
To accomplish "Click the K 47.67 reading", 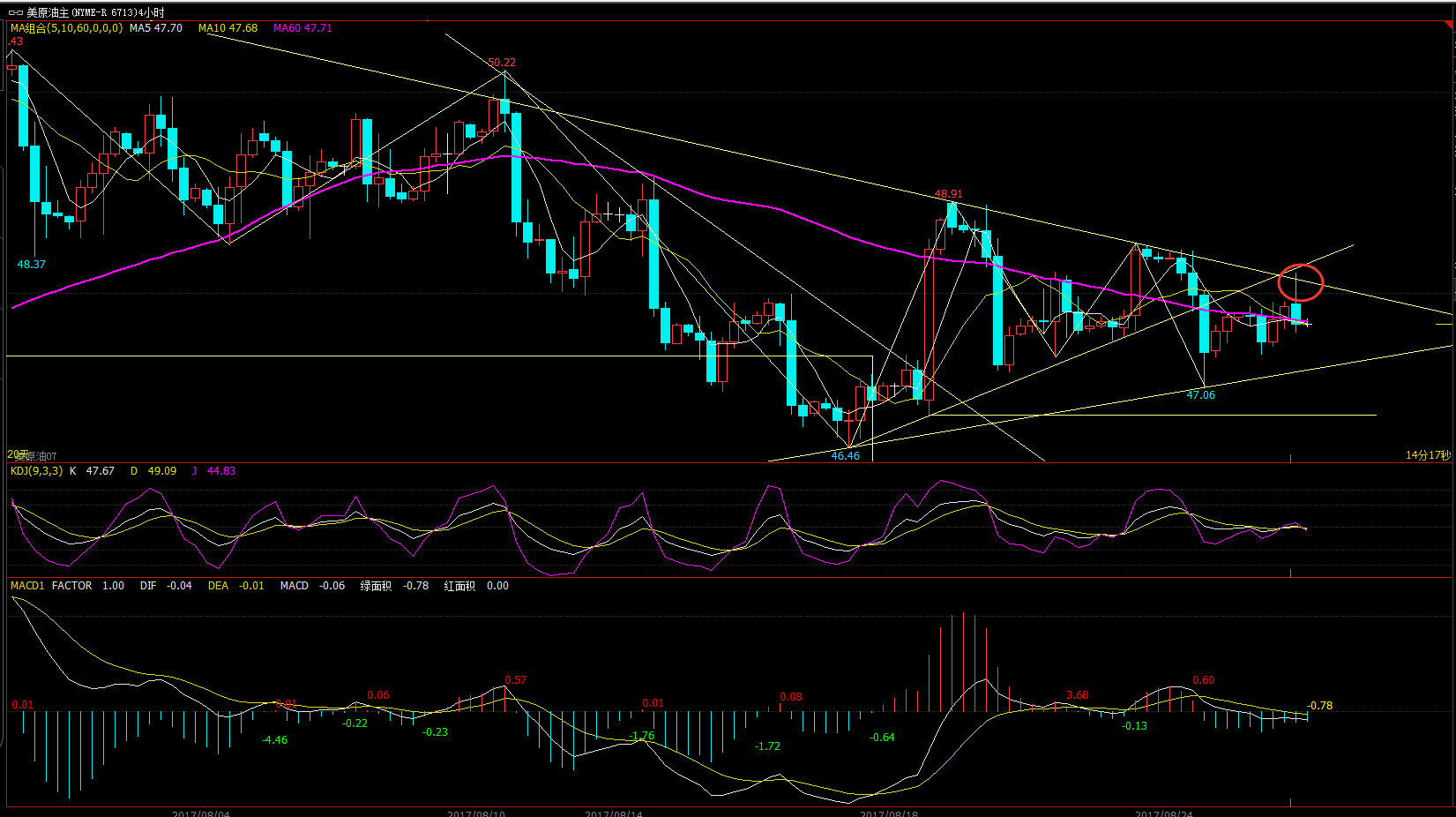I will pos(92,471).
